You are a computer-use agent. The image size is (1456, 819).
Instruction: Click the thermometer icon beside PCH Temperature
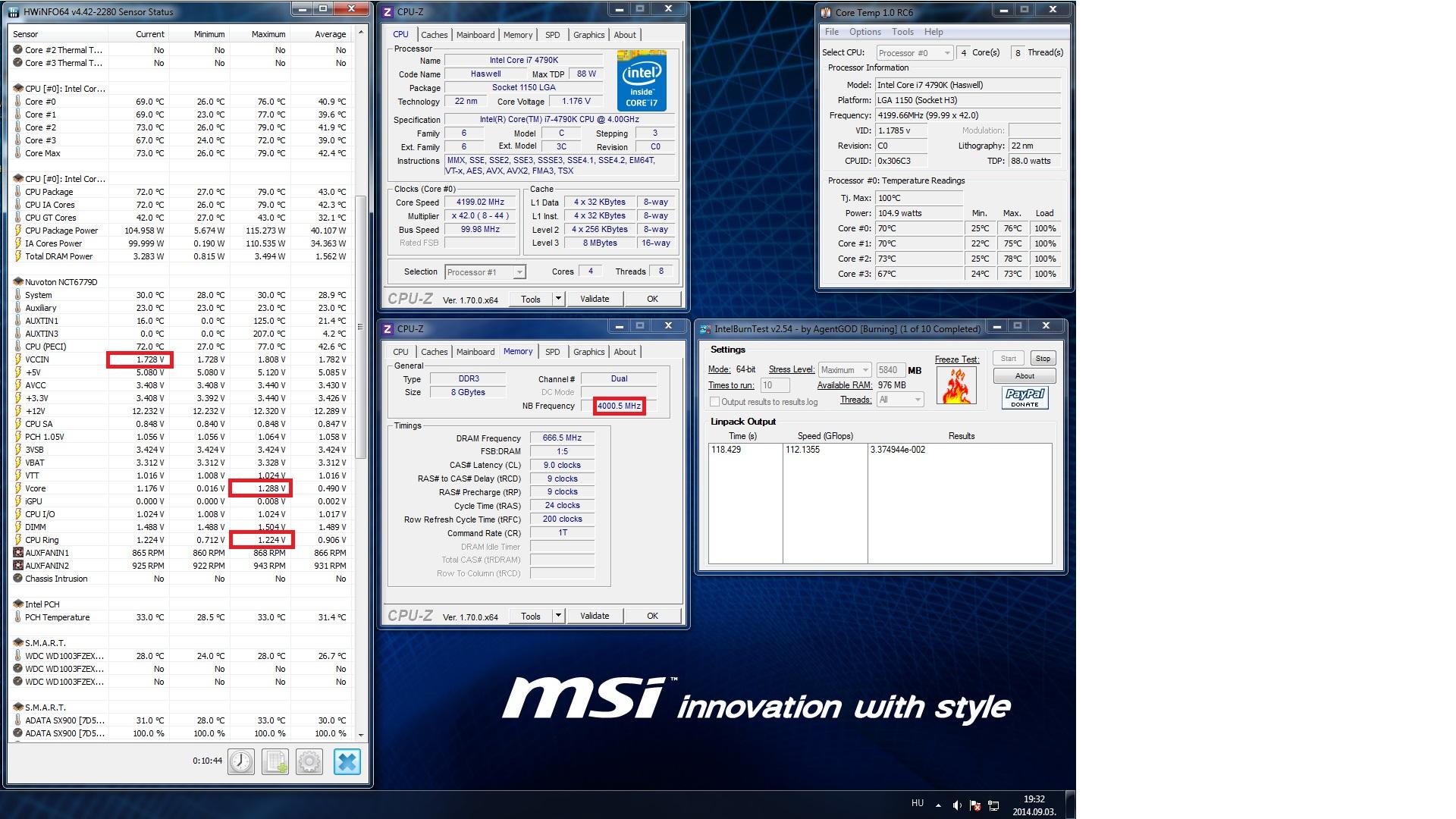18,617
